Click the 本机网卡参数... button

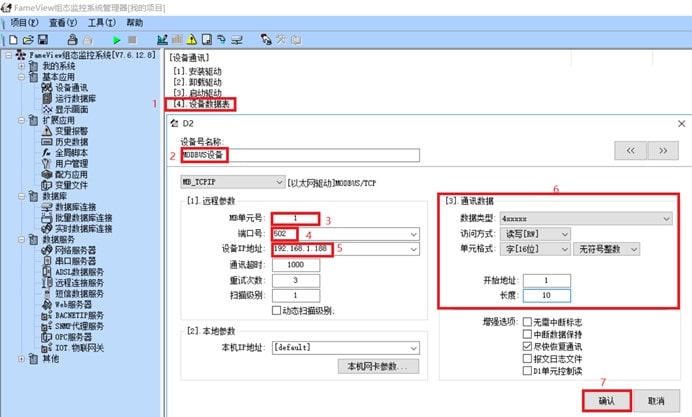point(378,367)
